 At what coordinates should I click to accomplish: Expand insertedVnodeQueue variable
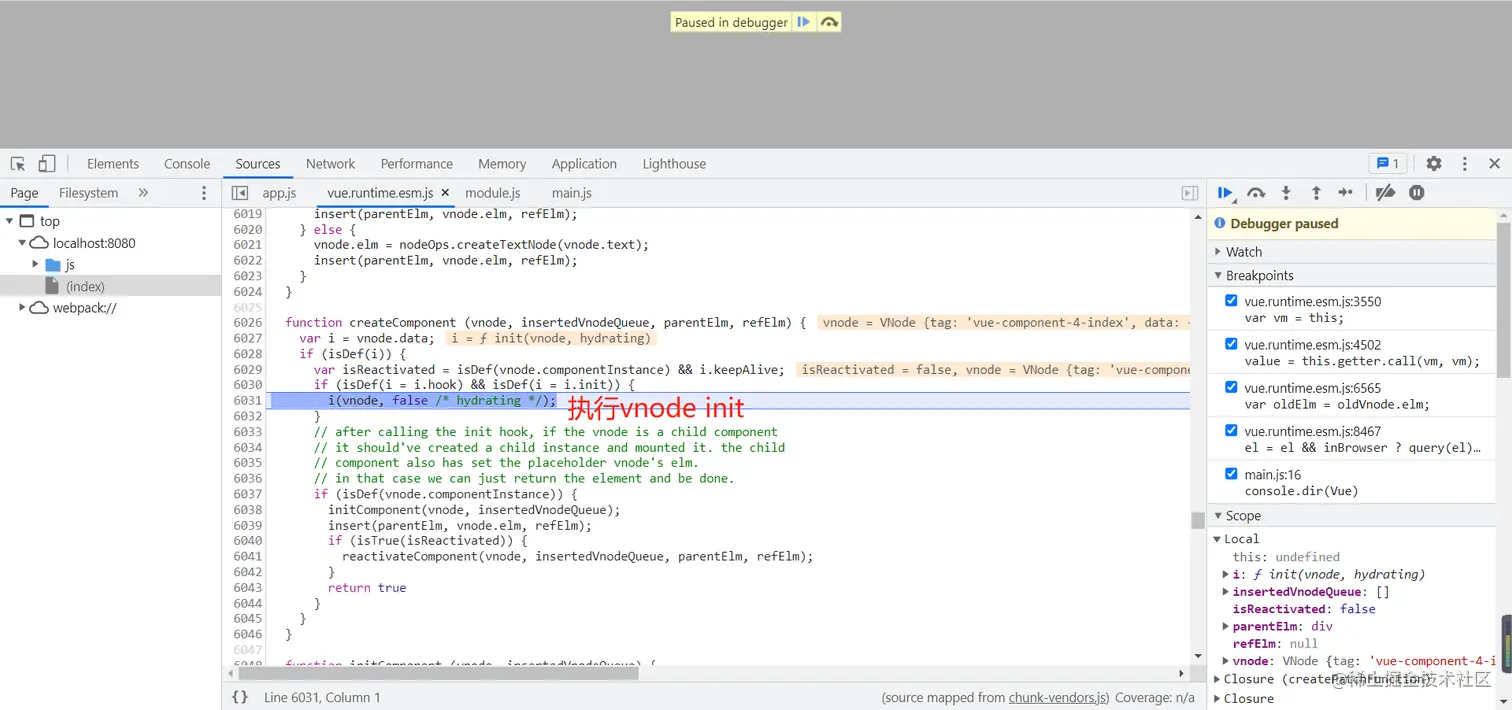coord(1226,591)
